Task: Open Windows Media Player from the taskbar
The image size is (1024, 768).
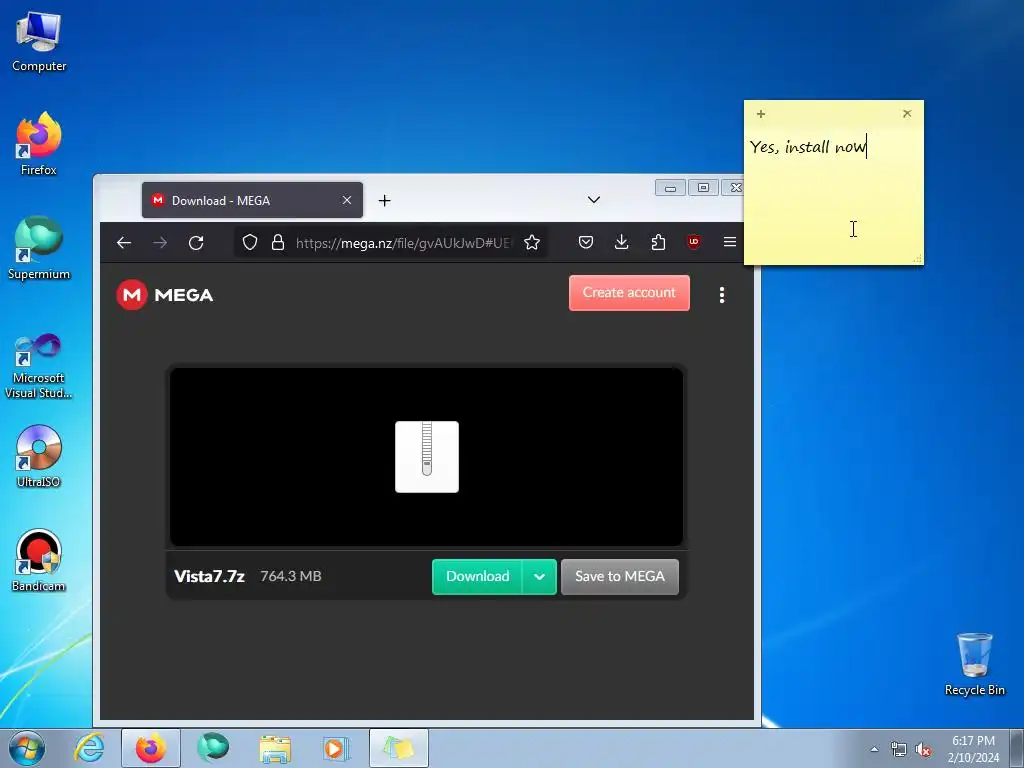Action: [336, 748]
